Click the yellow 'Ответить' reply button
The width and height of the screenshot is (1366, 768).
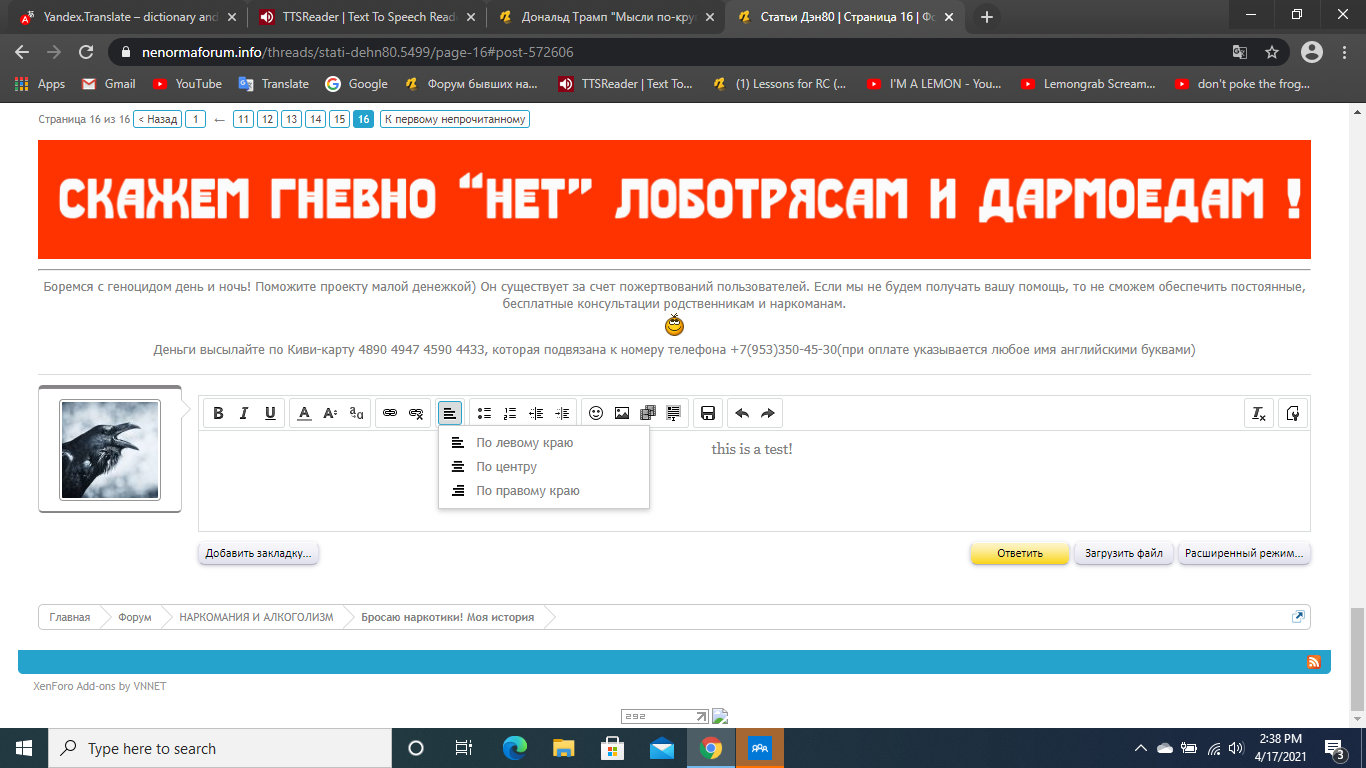1019,553
